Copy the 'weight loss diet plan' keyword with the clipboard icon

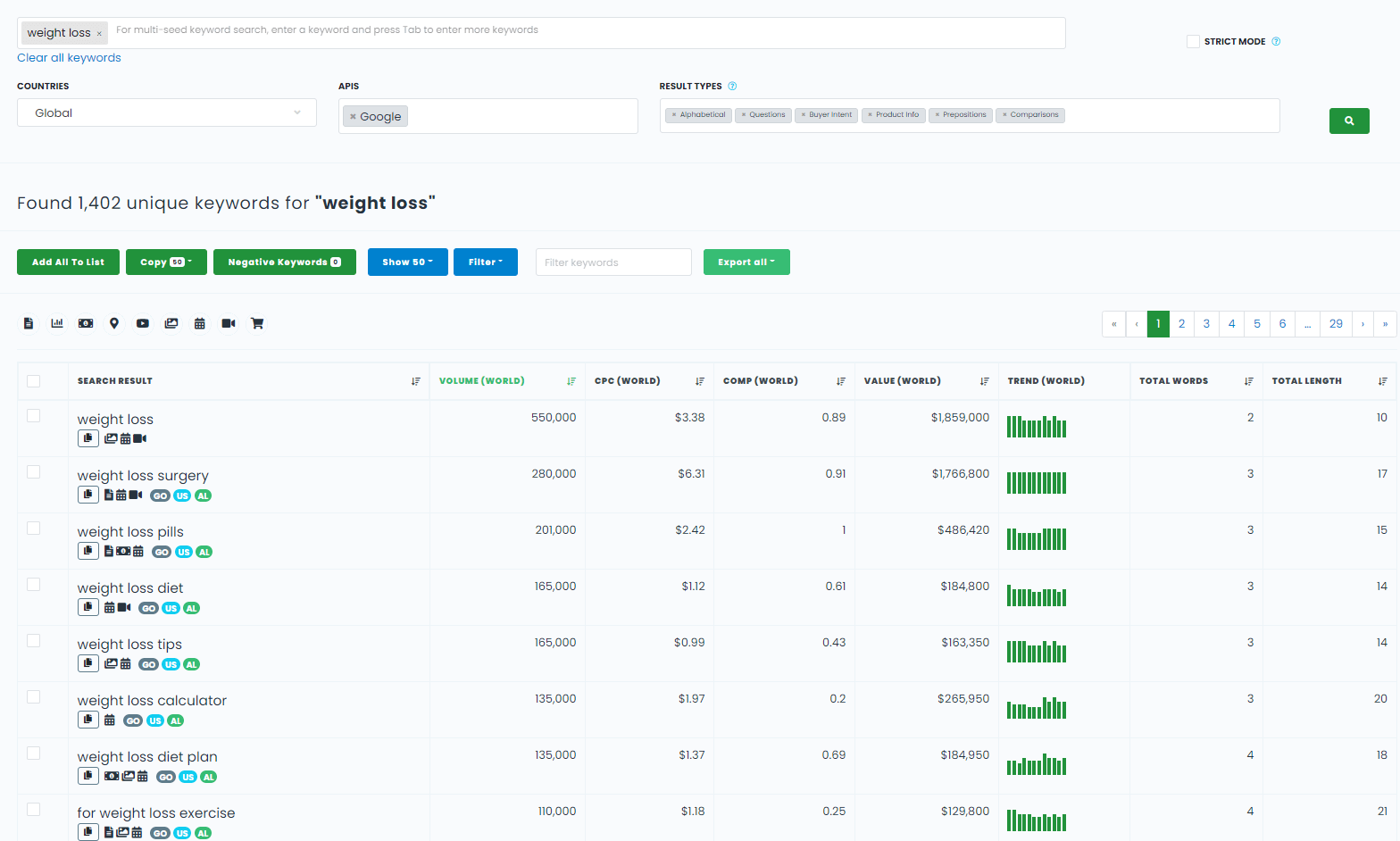point(87,776)
